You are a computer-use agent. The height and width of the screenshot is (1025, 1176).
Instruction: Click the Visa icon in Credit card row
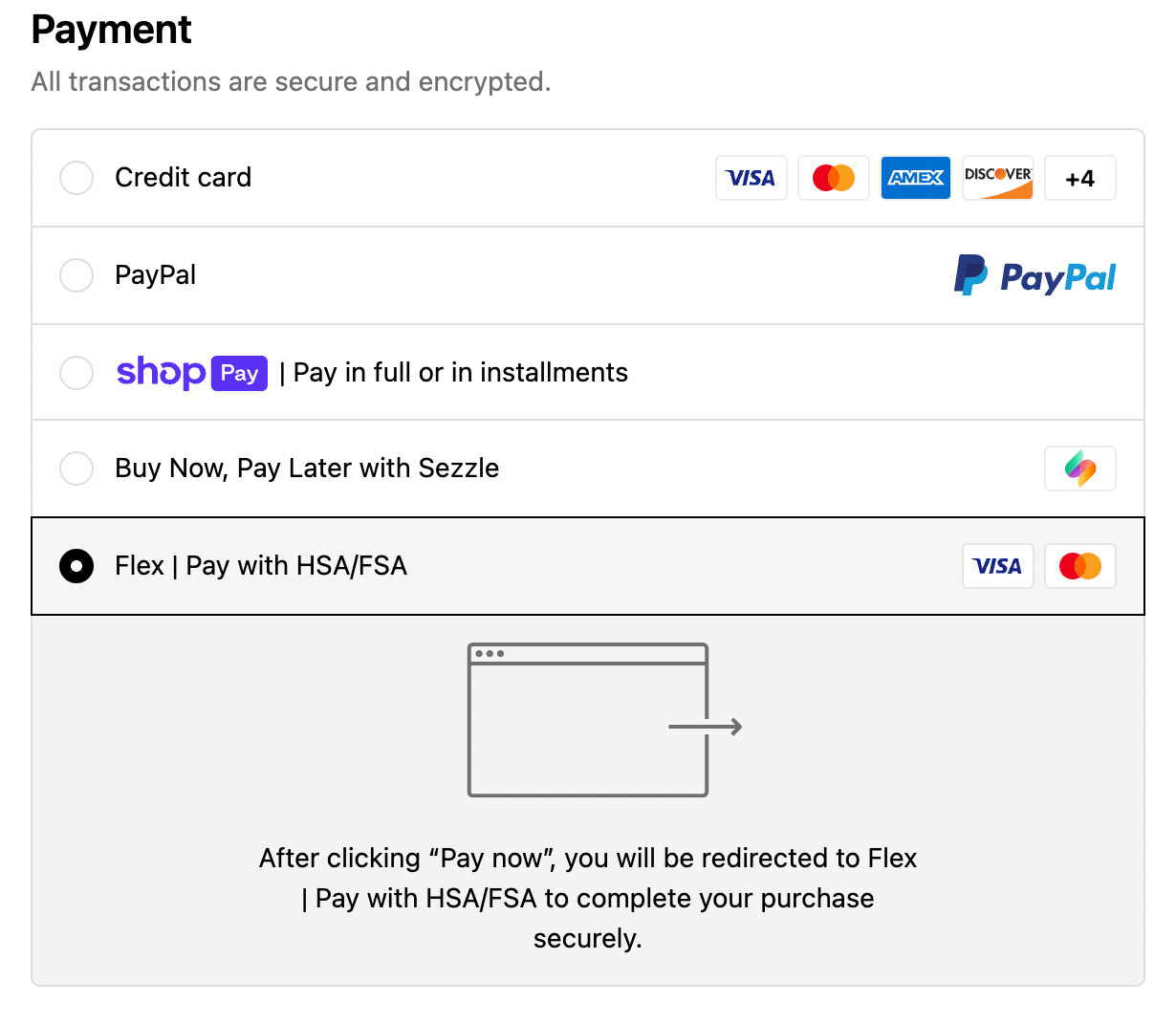pyautogui.click(x=751, y=178)
